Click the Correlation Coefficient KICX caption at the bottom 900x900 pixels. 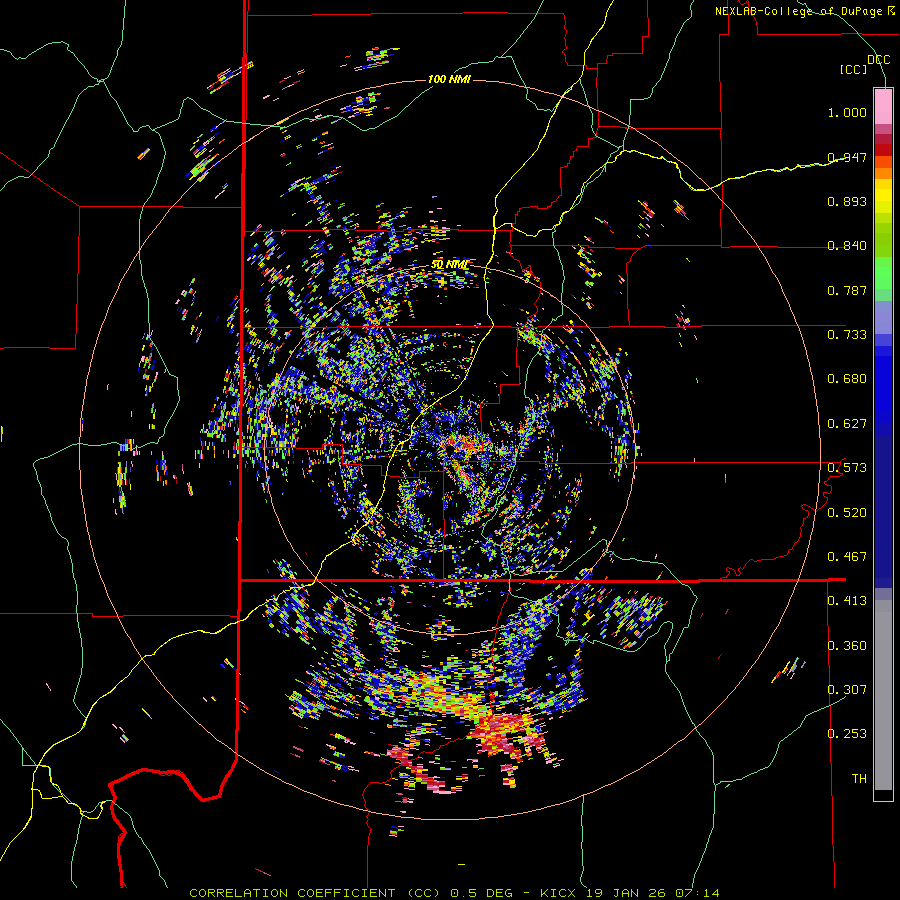point(454,893)
